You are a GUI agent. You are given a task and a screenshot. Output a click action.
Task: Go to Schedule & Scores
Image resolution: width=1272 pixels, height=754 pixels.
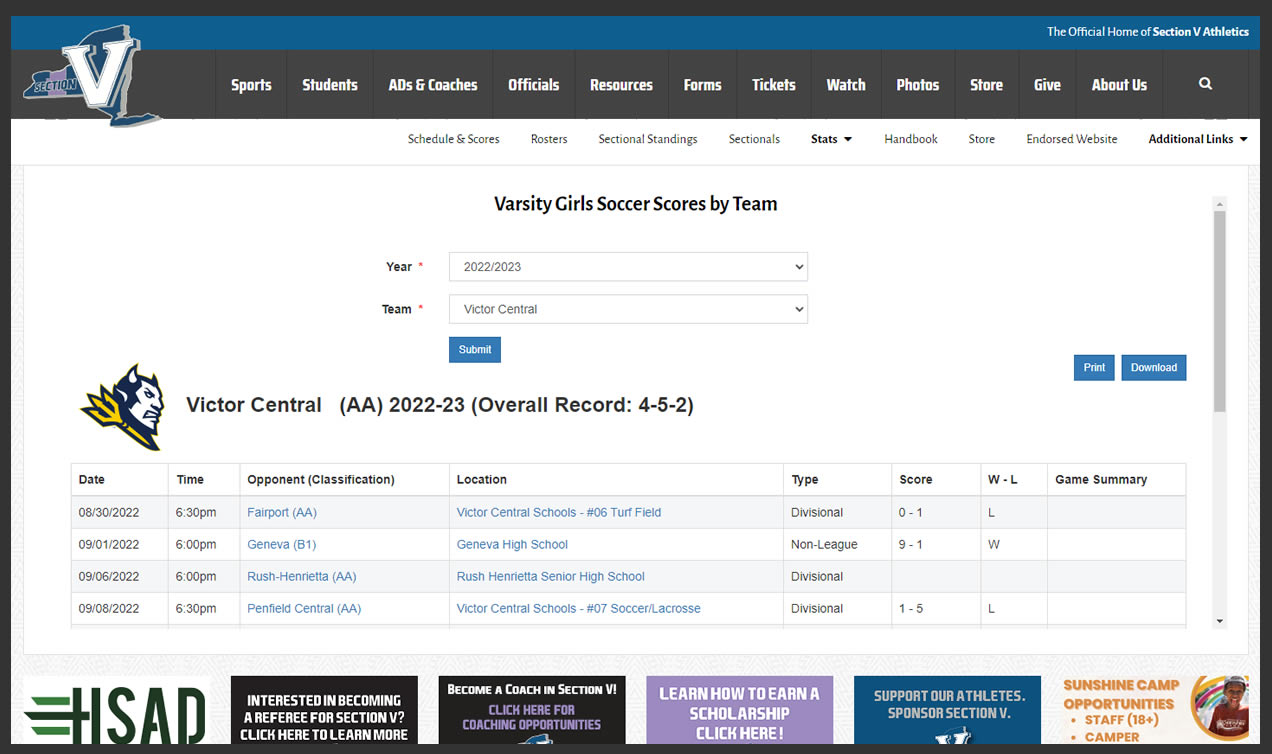tap(454, 139)
